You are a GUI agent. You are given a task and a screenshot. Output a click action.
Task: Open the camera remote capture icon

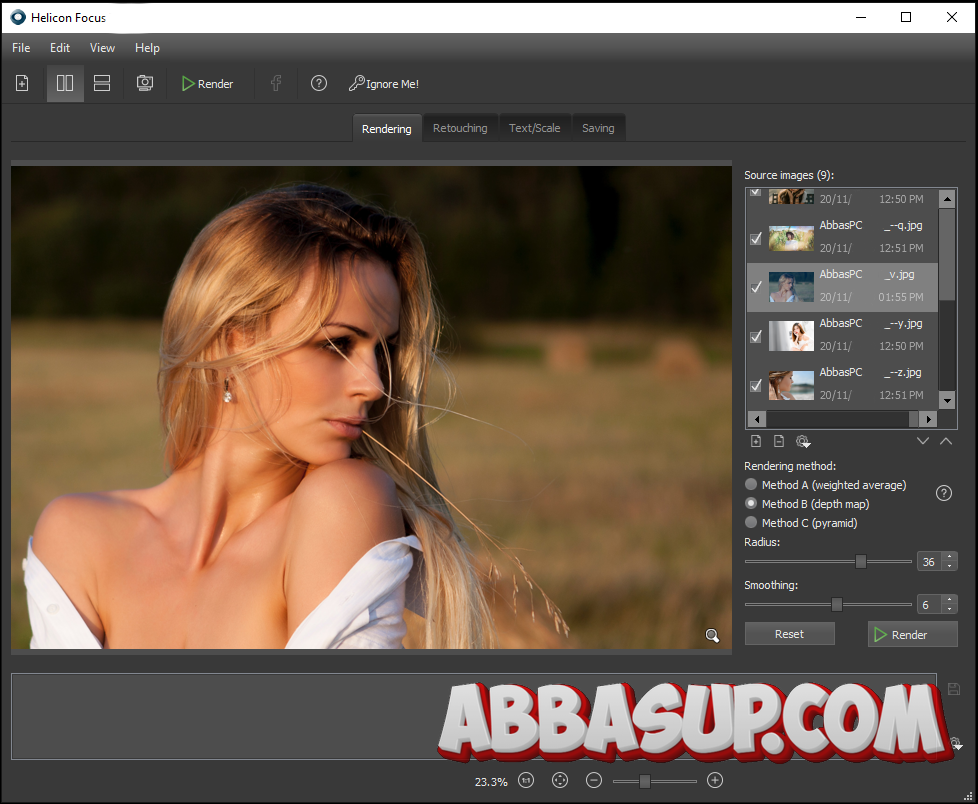[145, 83]
